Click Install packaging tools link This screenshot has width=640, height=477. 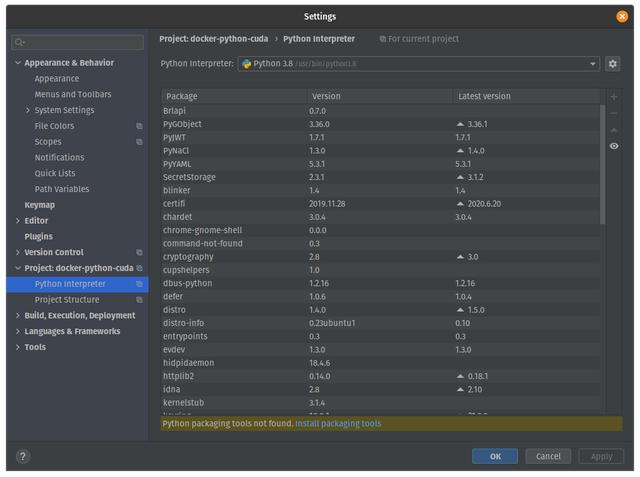click(x=338, y=424)
